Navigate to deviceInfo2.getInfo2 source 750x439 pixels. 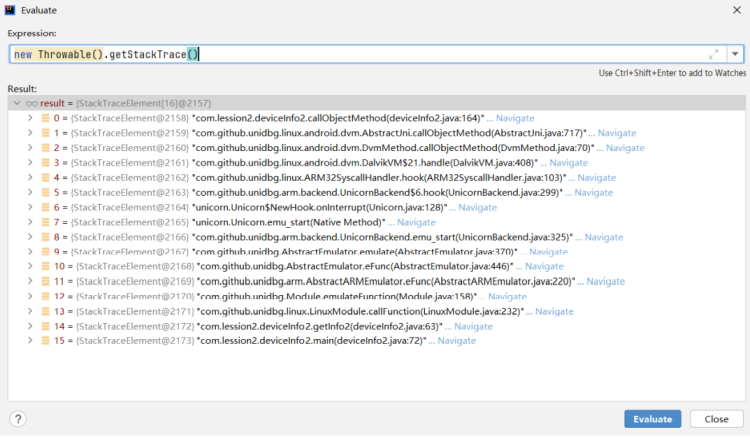coord(473,326)
